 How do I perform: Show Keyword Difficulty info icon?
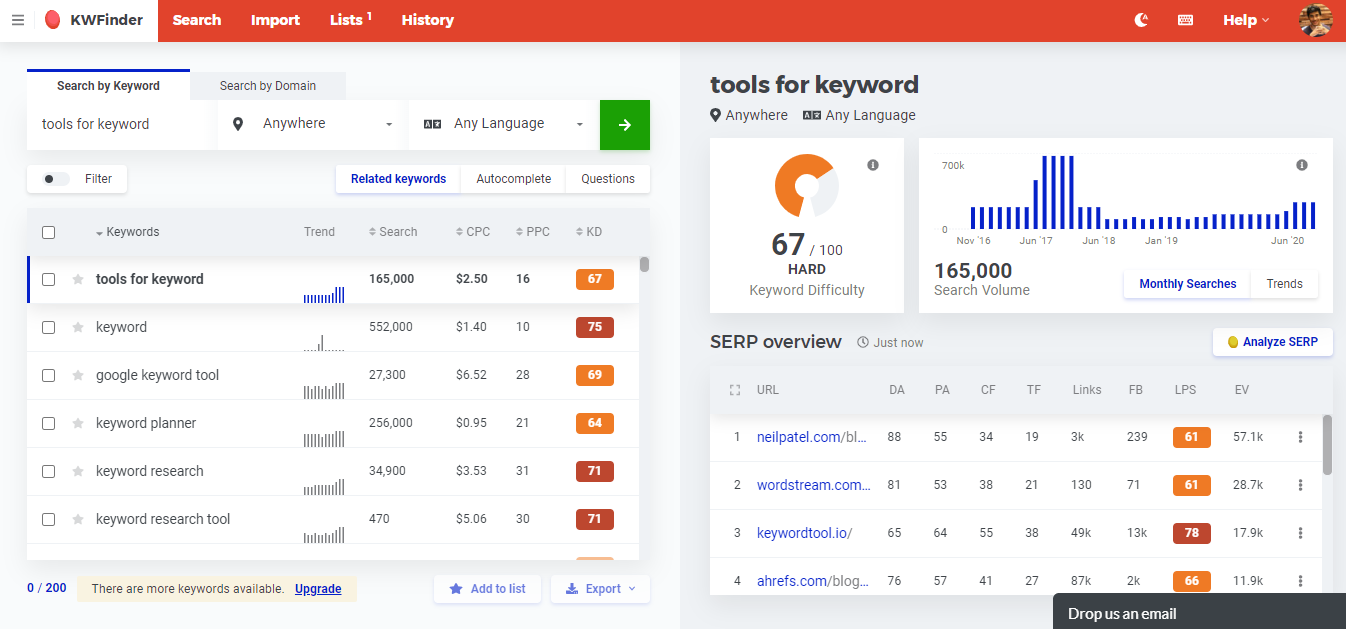873,165
